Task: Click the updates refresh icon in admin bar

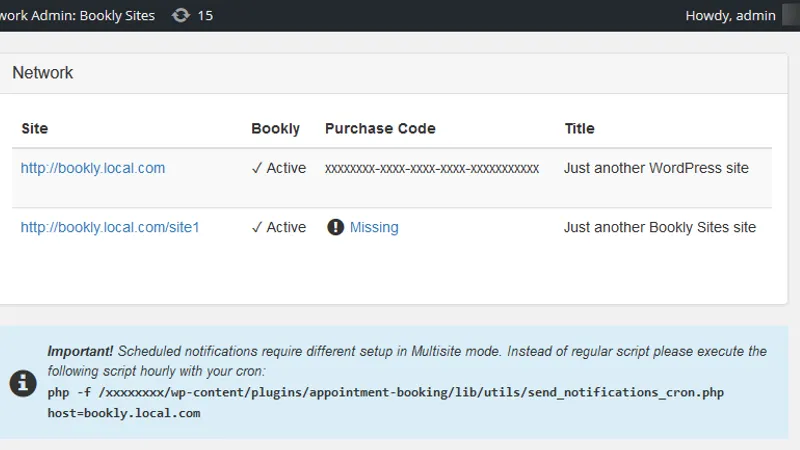Action: (x=181, y=15)
